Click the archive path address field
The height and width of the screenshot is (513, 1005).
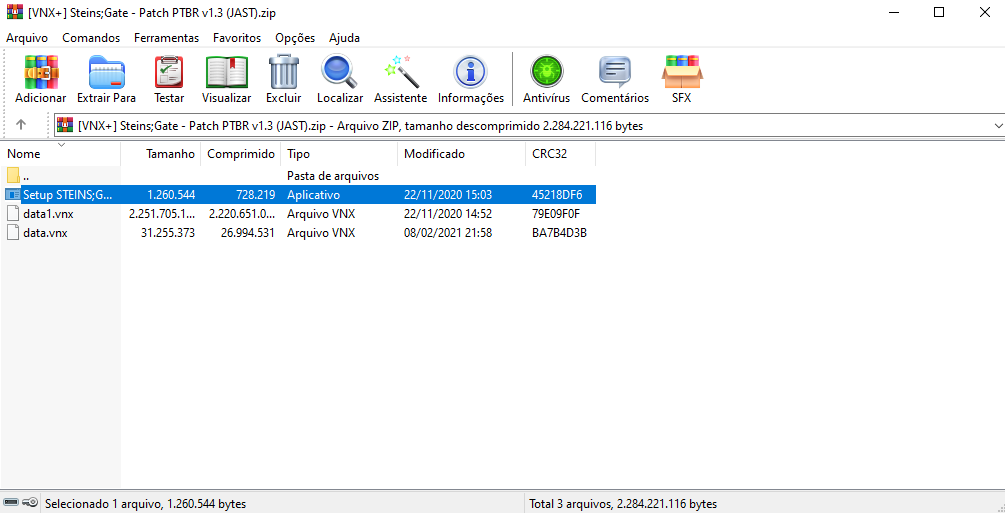pyautogui.click(x=529, y=126)
